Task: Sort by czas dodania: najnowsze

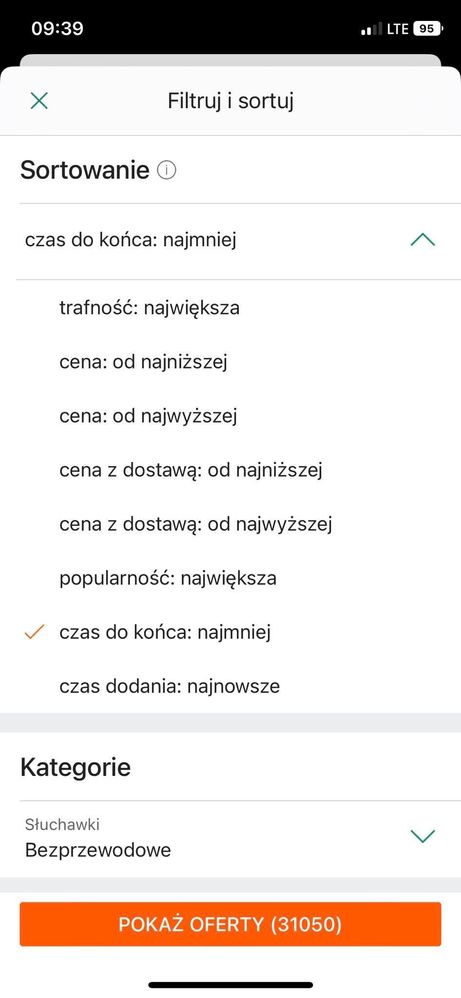Action: (169, 687)
